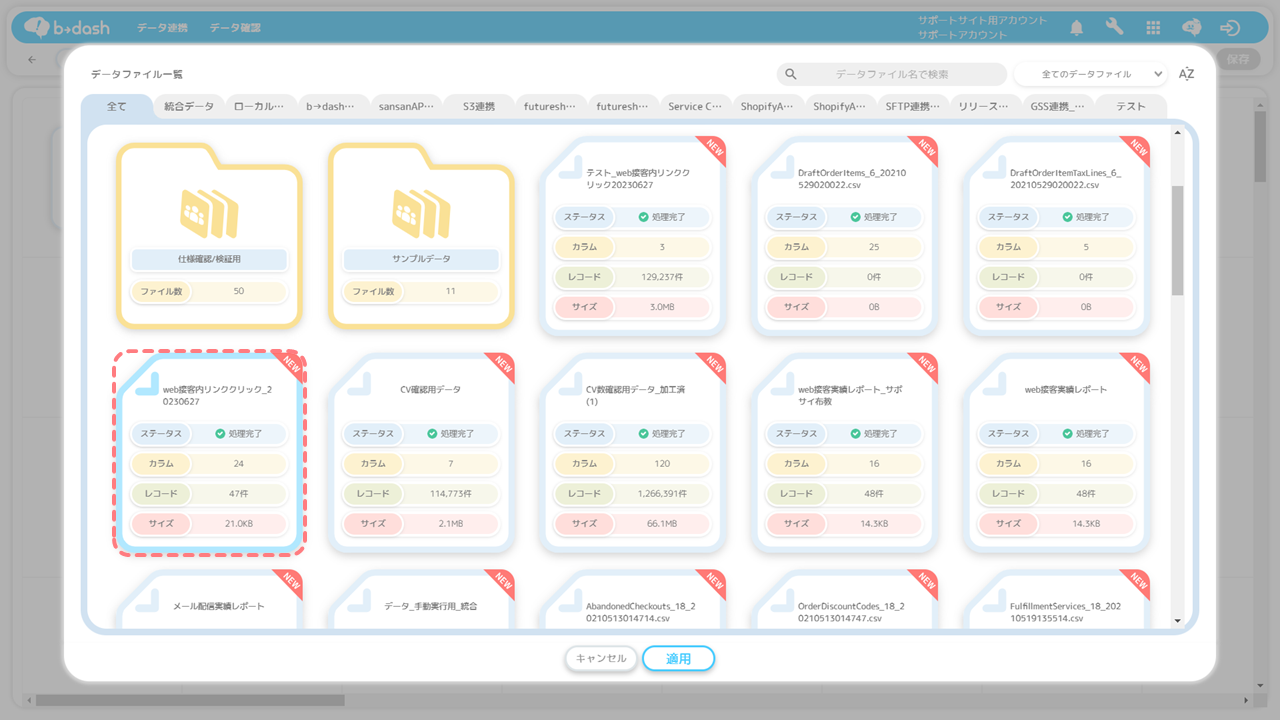Click the 適用 button
This screenshot has height=720, width=1280.
pyautogui.click(x=678, y=658)
